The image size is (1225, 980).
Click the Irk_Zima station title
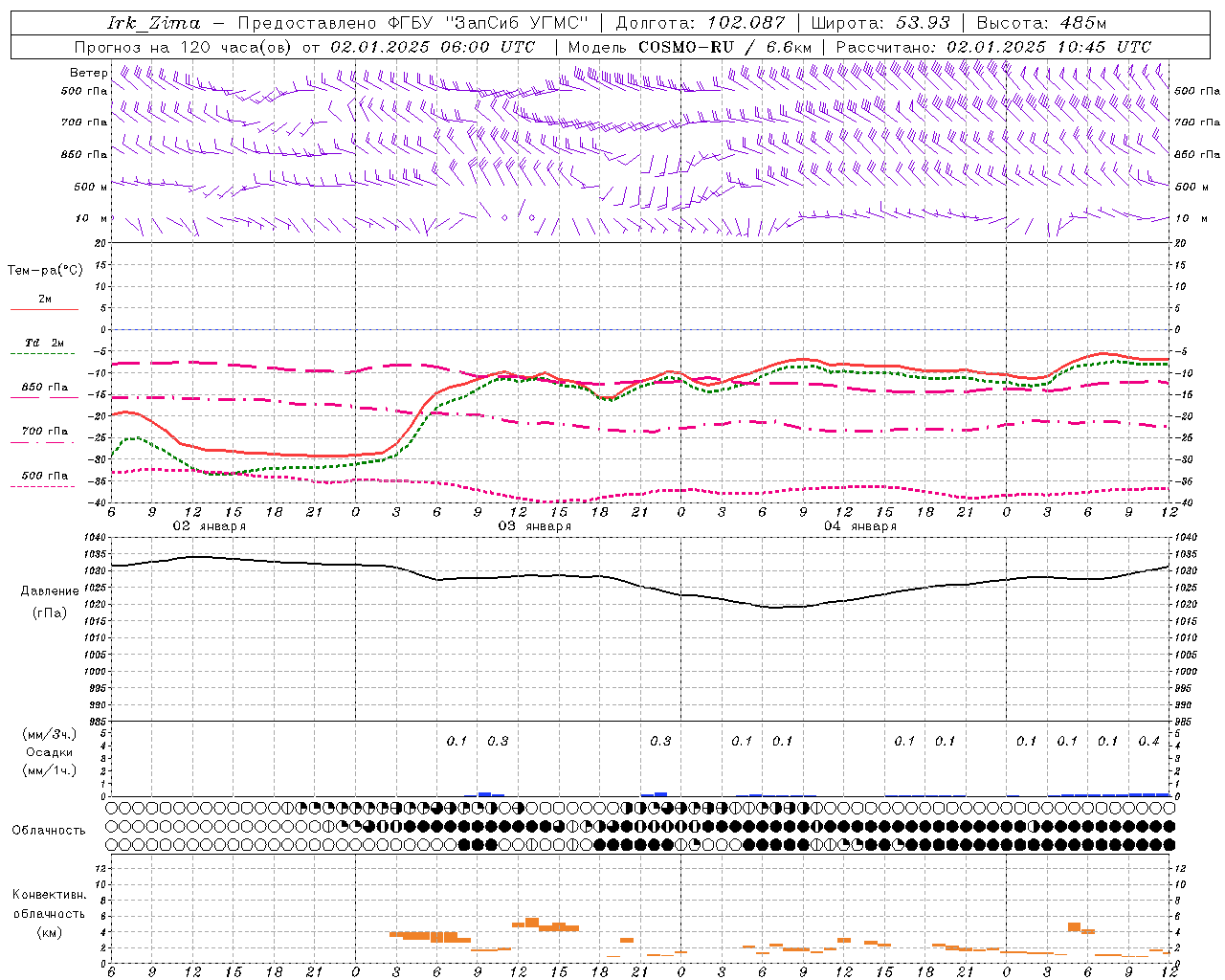[x=154, y=23]
